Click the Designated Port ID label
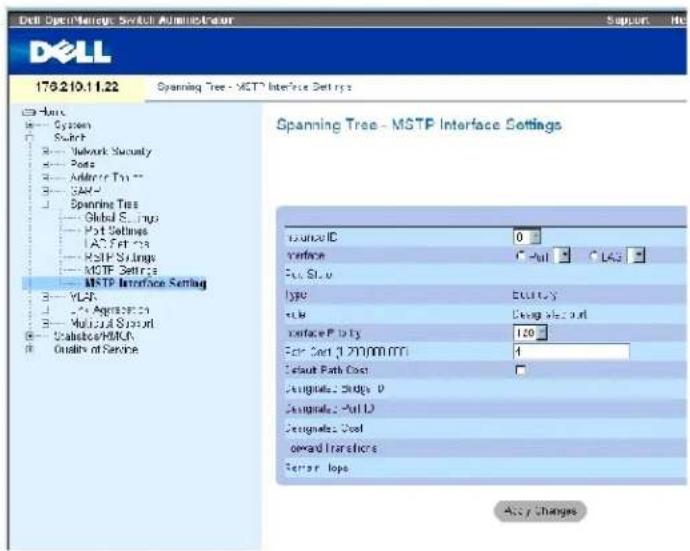Screen dimensions: 690x551 pos(329,409)
